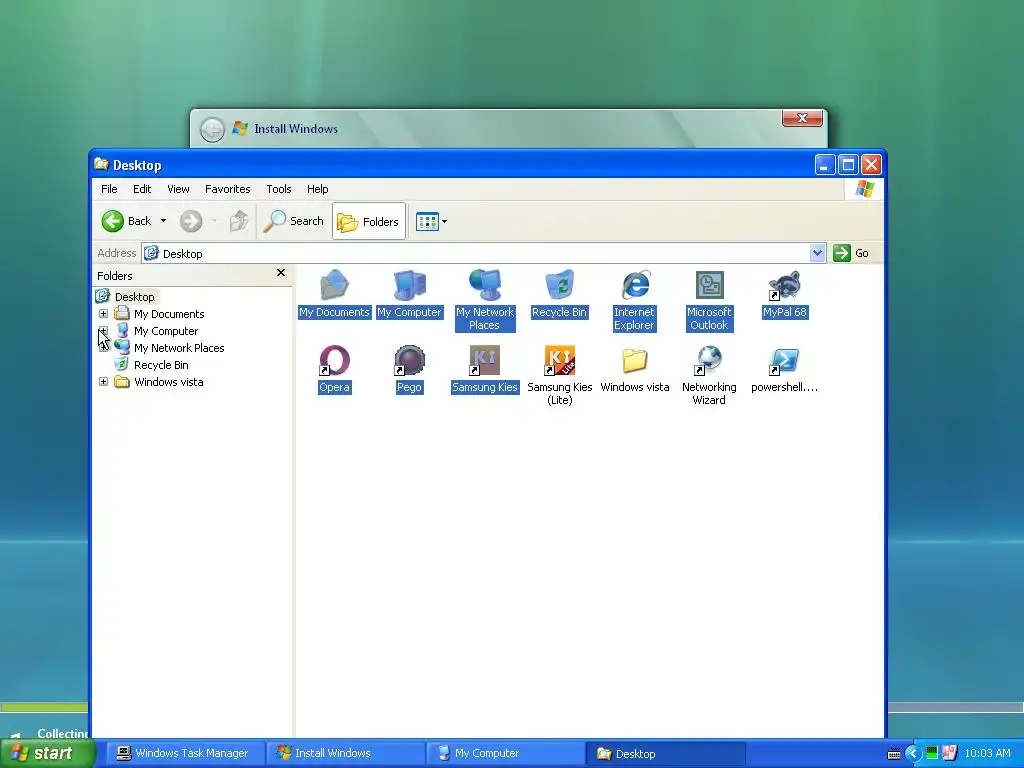Select the Windows vista folder icon in file pane
This screenshot has width=1024, height=768.
click(634, 369)
